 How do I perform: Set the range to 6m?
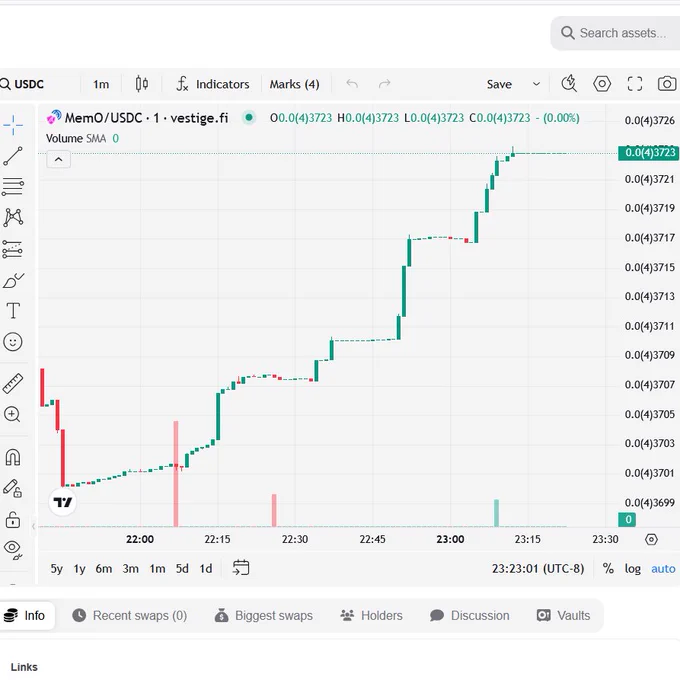coord(104,569)
